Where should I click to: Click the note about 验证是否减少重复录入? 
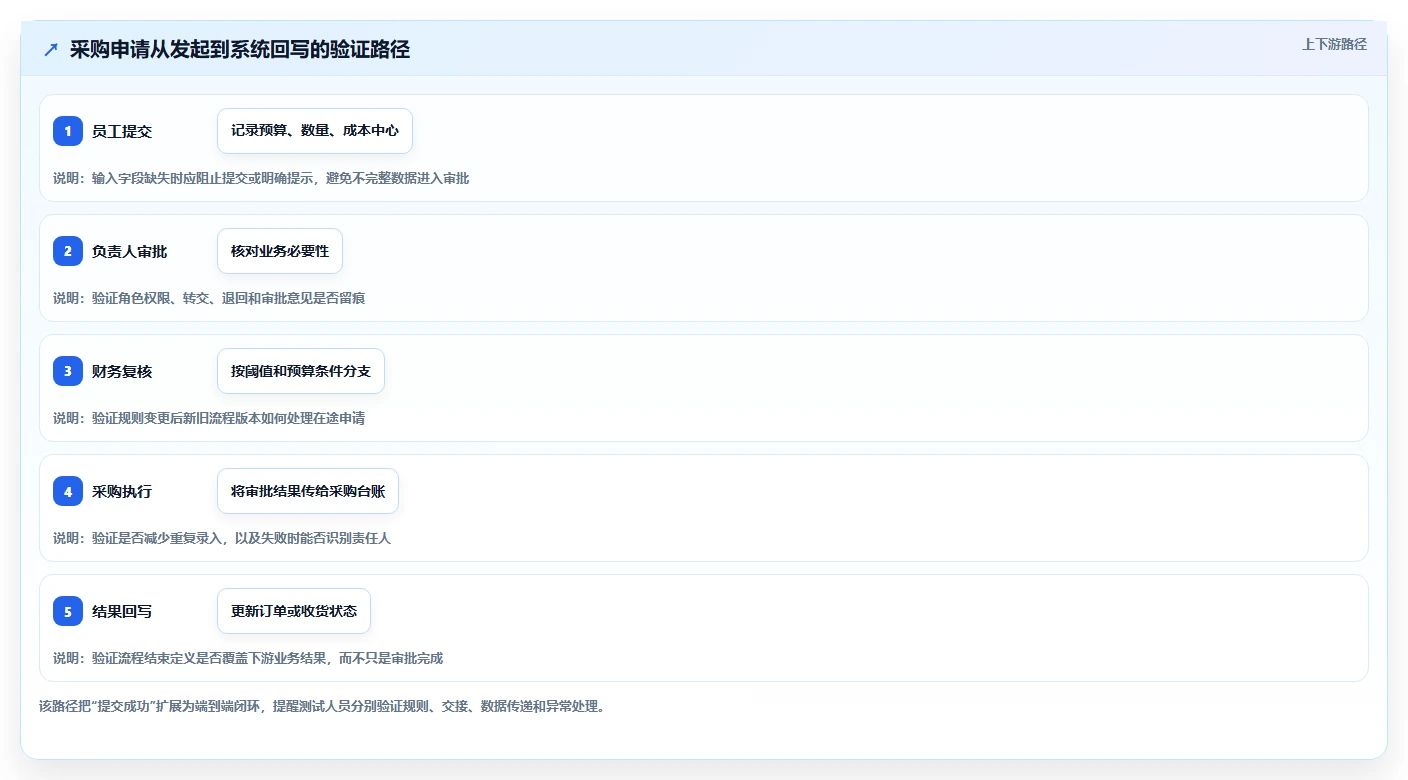[x=222, y=538]
